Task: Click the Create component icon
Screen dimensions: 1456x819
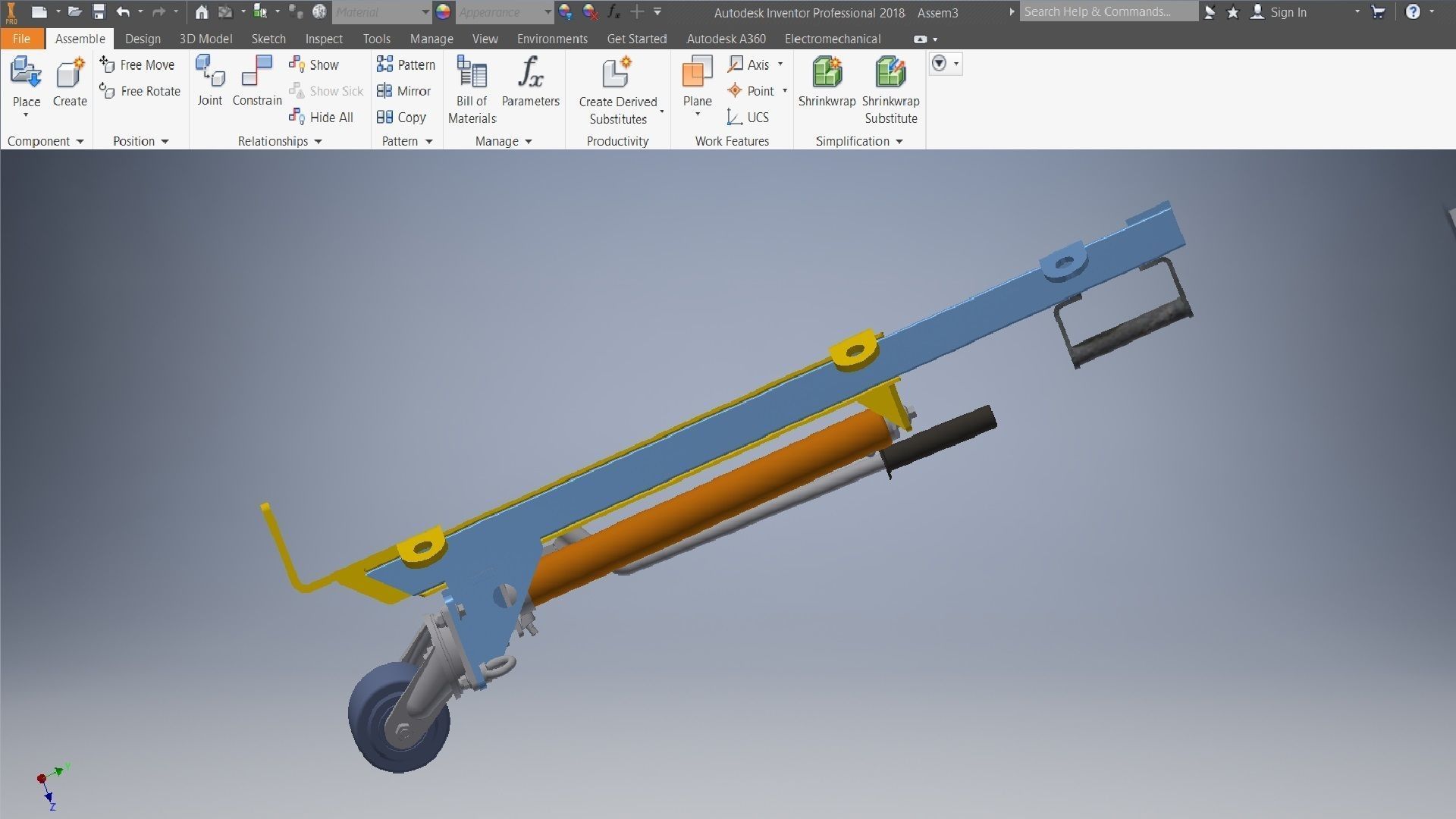Action: [70, 74]
